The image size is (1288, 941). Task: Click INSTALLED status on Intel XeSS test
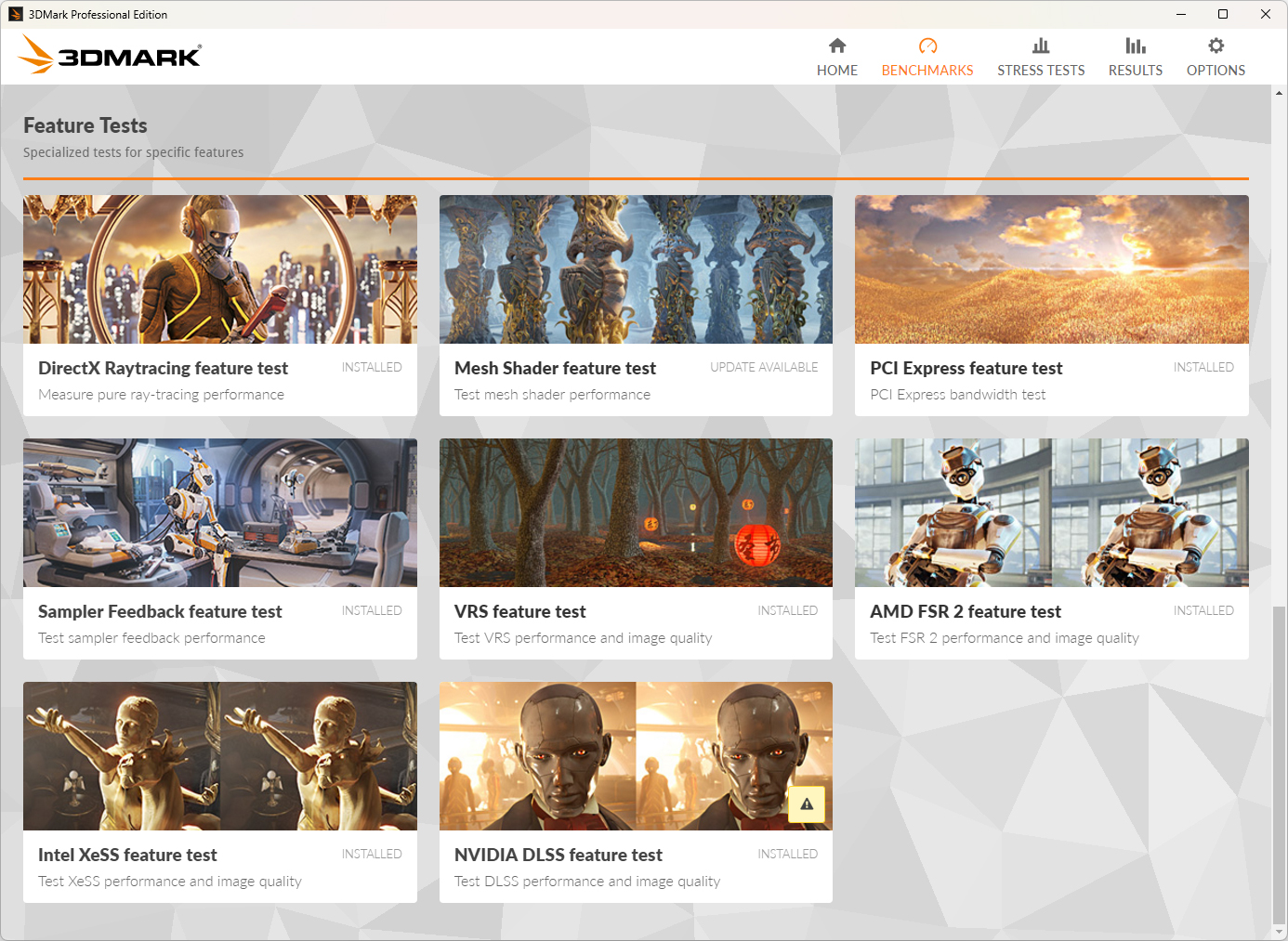coord(372,854)
